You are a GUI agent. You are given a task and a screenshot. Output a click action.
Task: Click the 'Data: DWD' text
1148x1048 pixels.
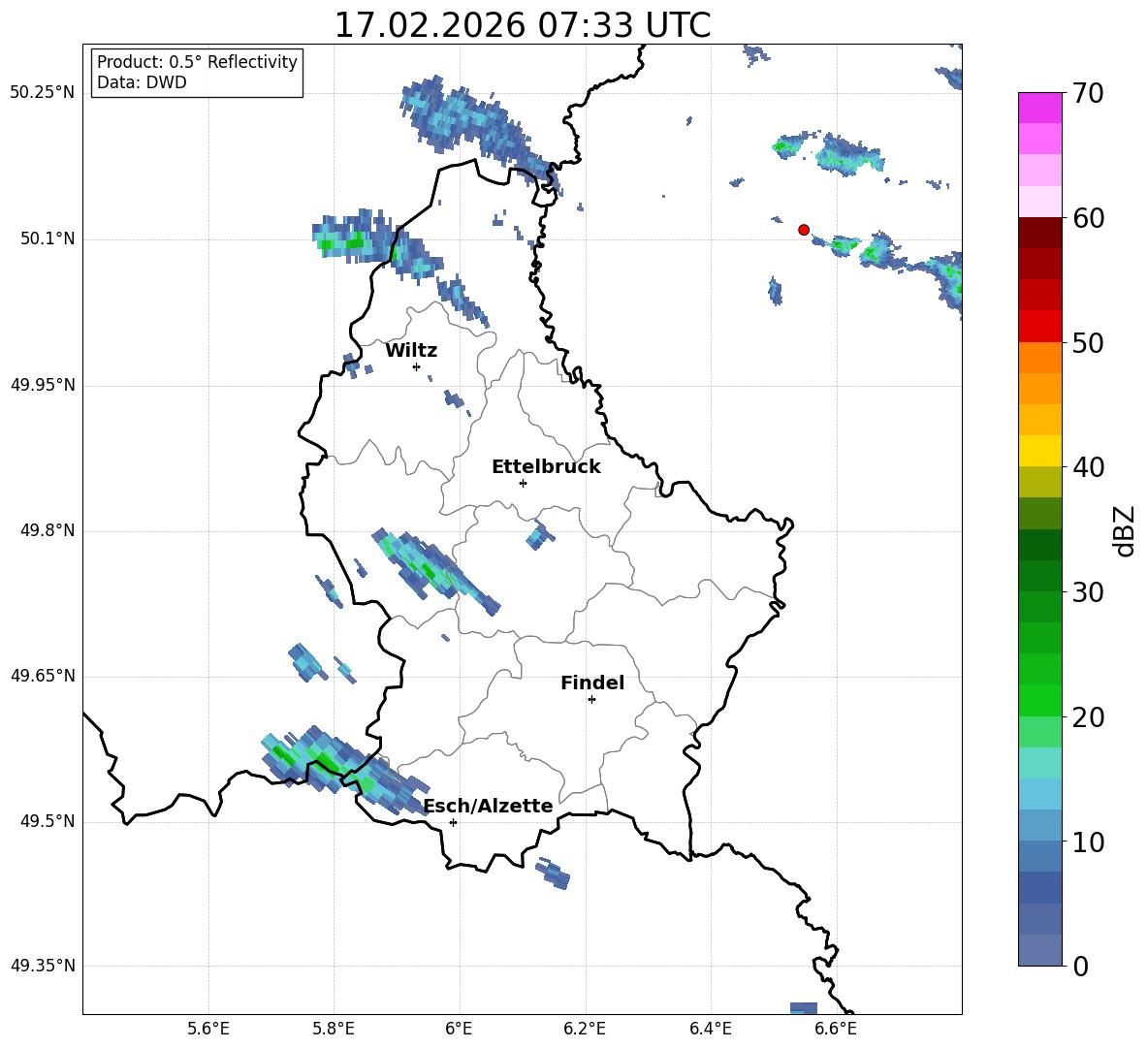tap(142, 82)
